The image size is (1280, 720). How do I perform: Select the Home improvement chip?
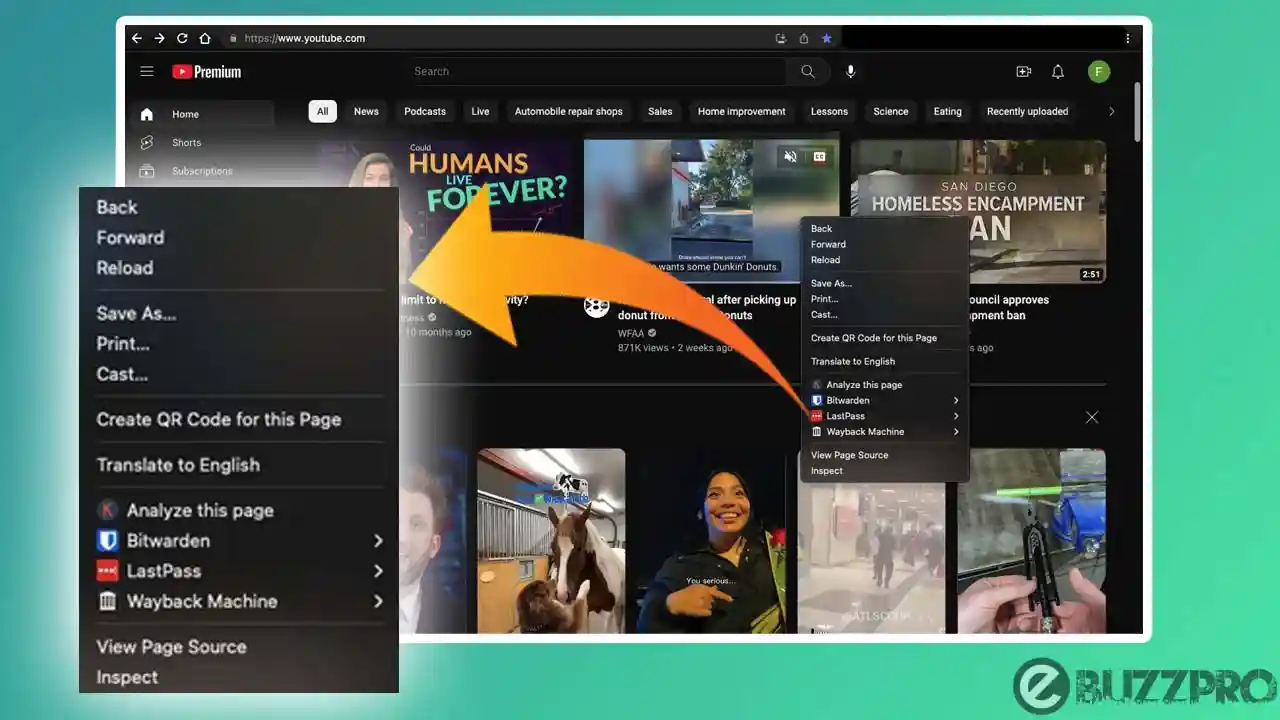741,111
